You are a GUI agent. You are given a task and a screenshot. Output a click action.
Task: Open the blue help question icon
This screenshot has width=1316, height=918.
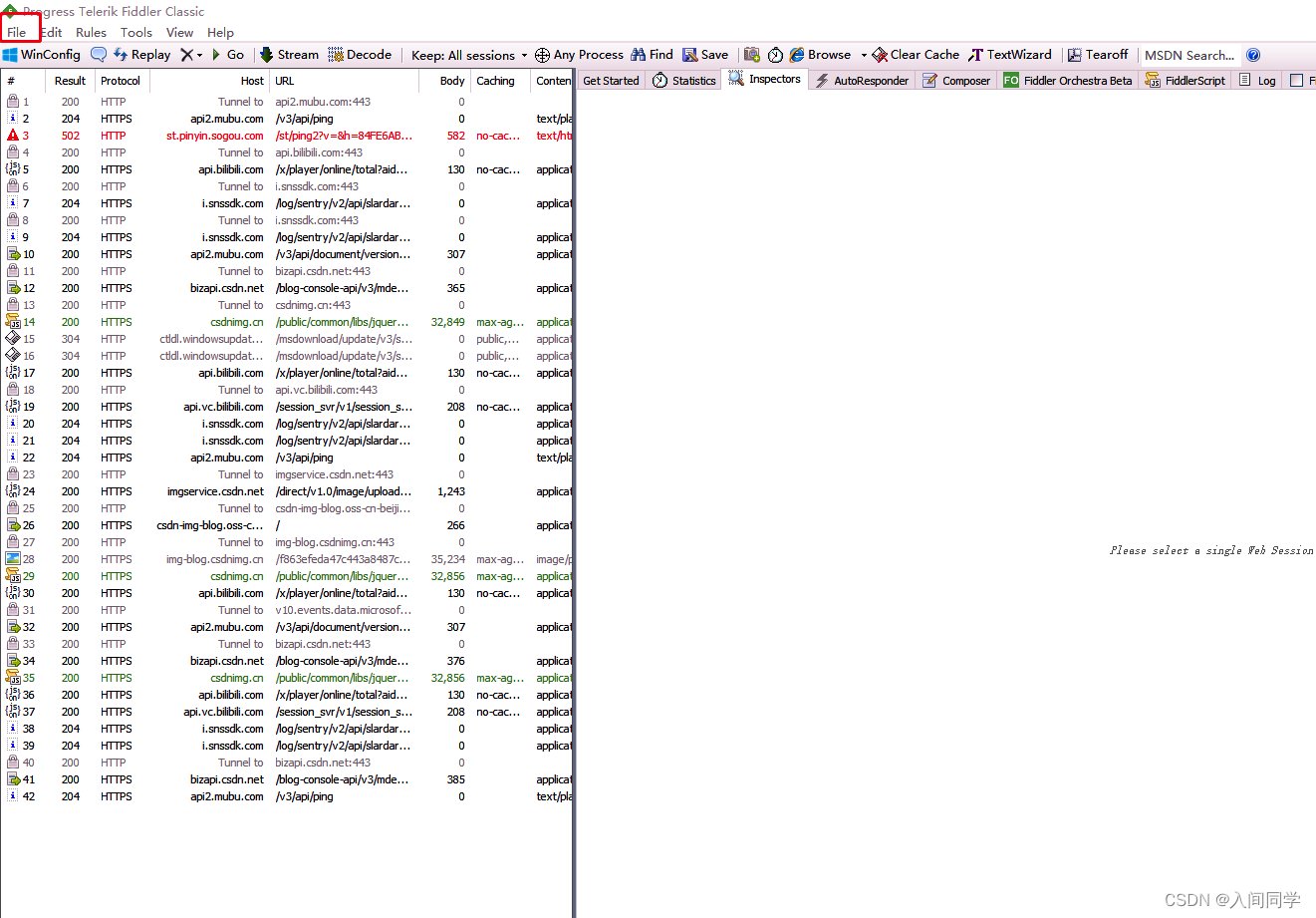[x=1253, y=55]
